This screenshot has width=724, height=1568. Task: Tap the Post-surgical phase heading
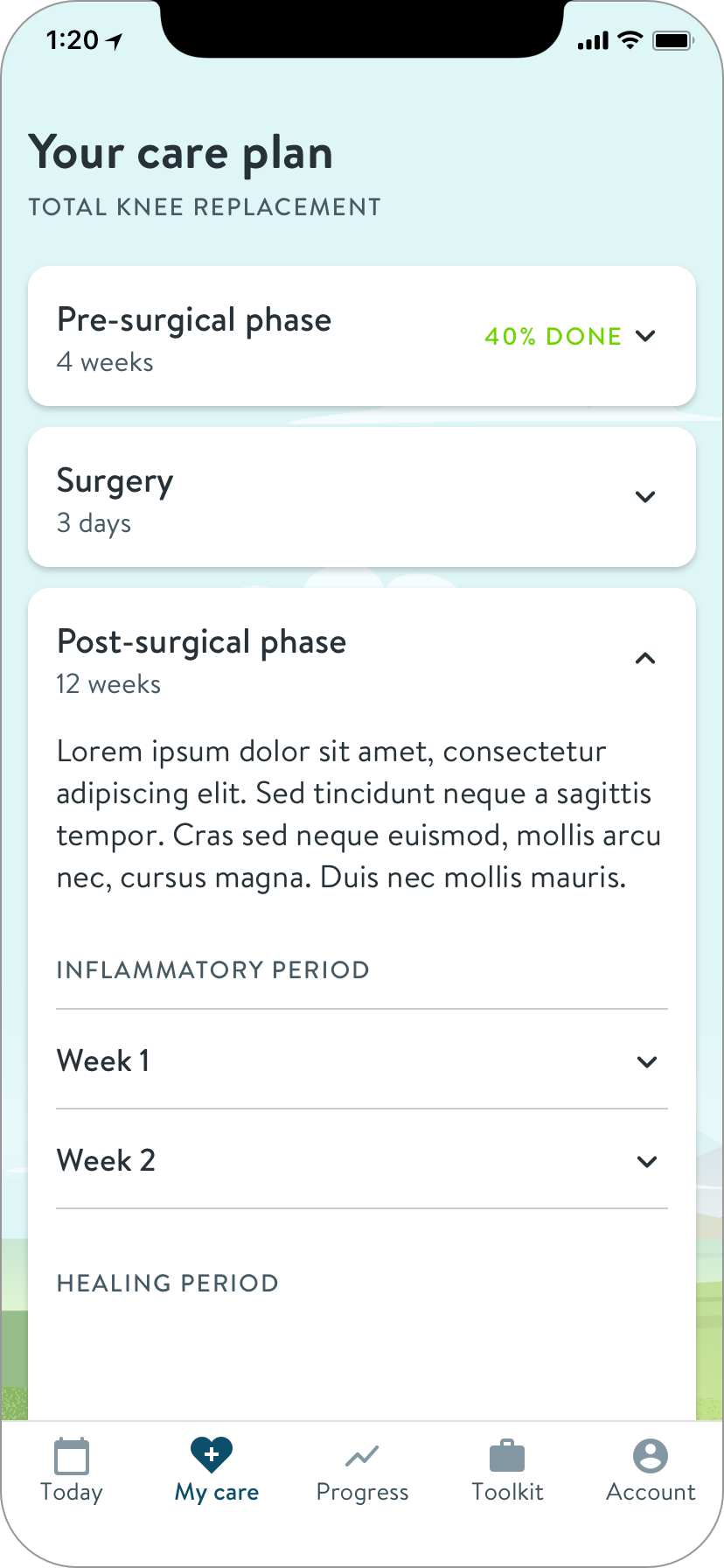(x=201, y=642)
